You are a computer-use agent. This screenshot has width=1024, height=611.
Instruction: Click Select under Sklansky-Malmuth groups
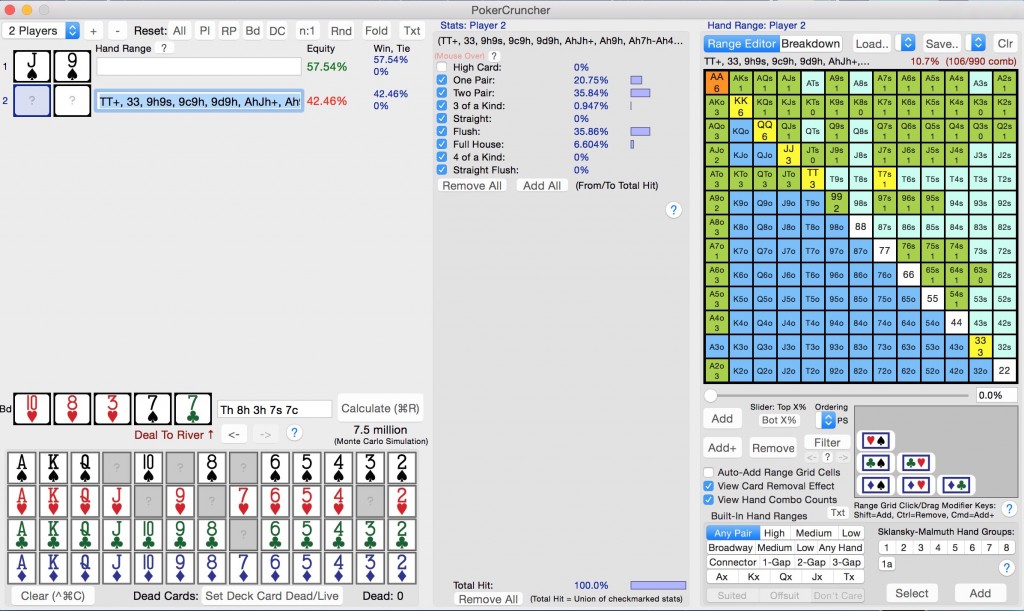(x=911, y=593)
